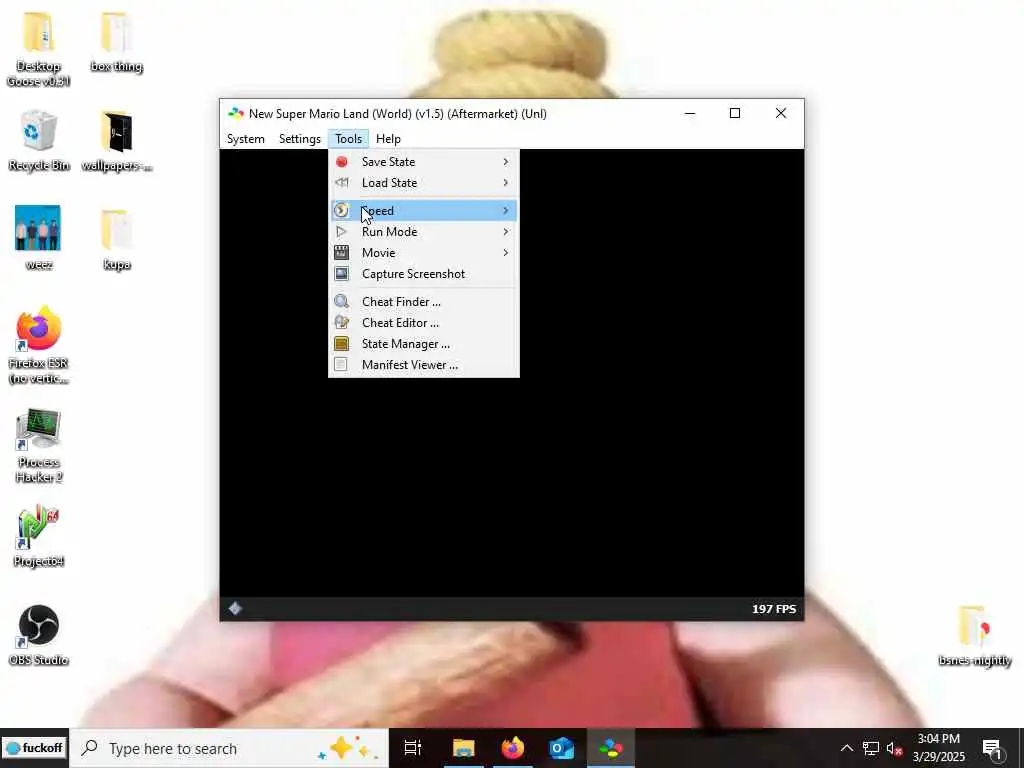Click the bsnes app icon in the title bar

(x=236, y=114)
